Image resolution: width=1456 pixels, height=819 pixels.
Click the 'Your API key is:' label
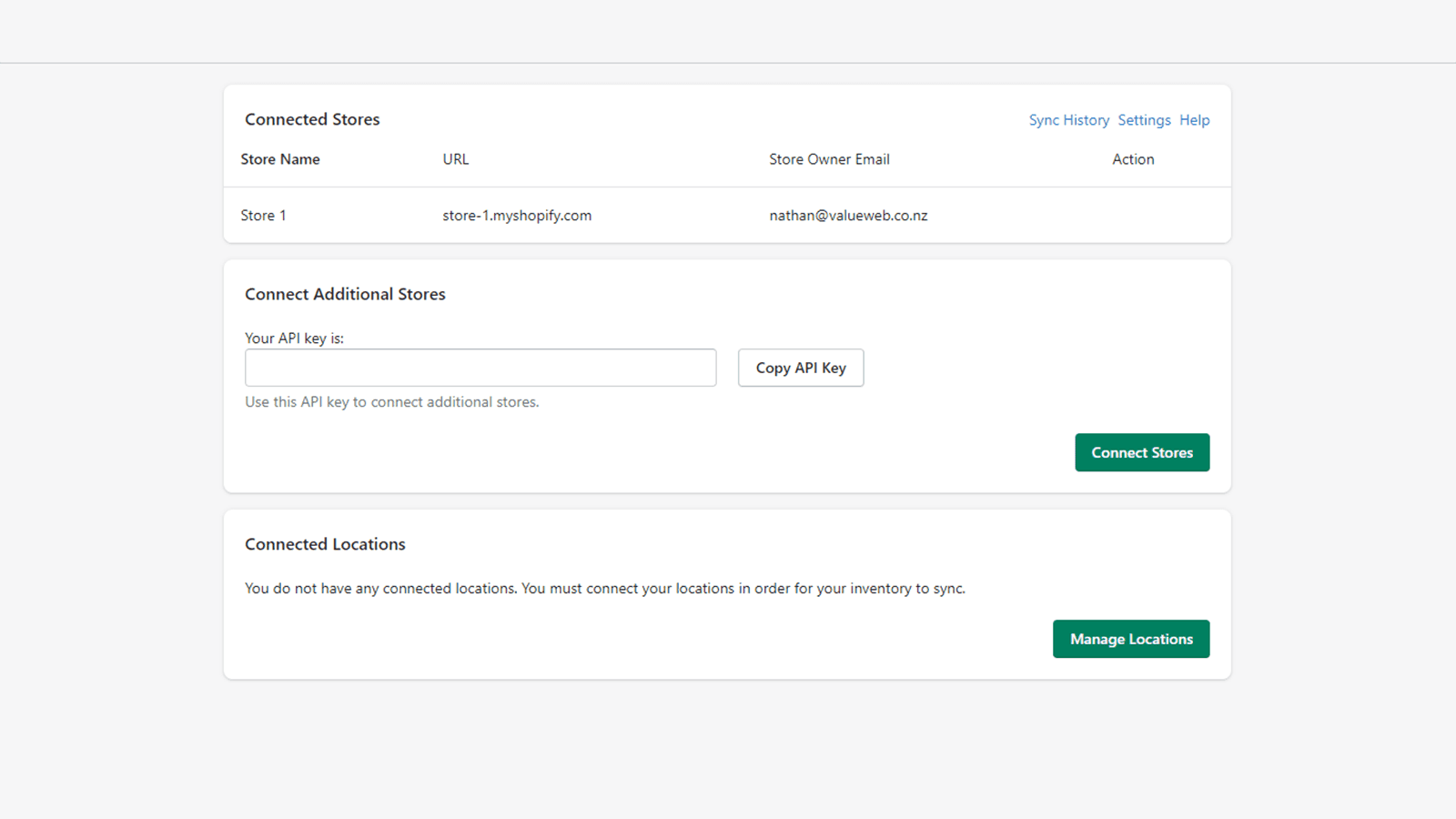(x=294, y=339)
